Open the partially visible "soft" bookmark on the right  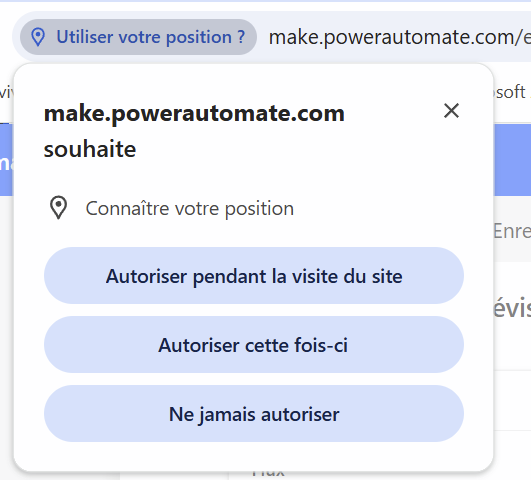click(x=510, y=92)
